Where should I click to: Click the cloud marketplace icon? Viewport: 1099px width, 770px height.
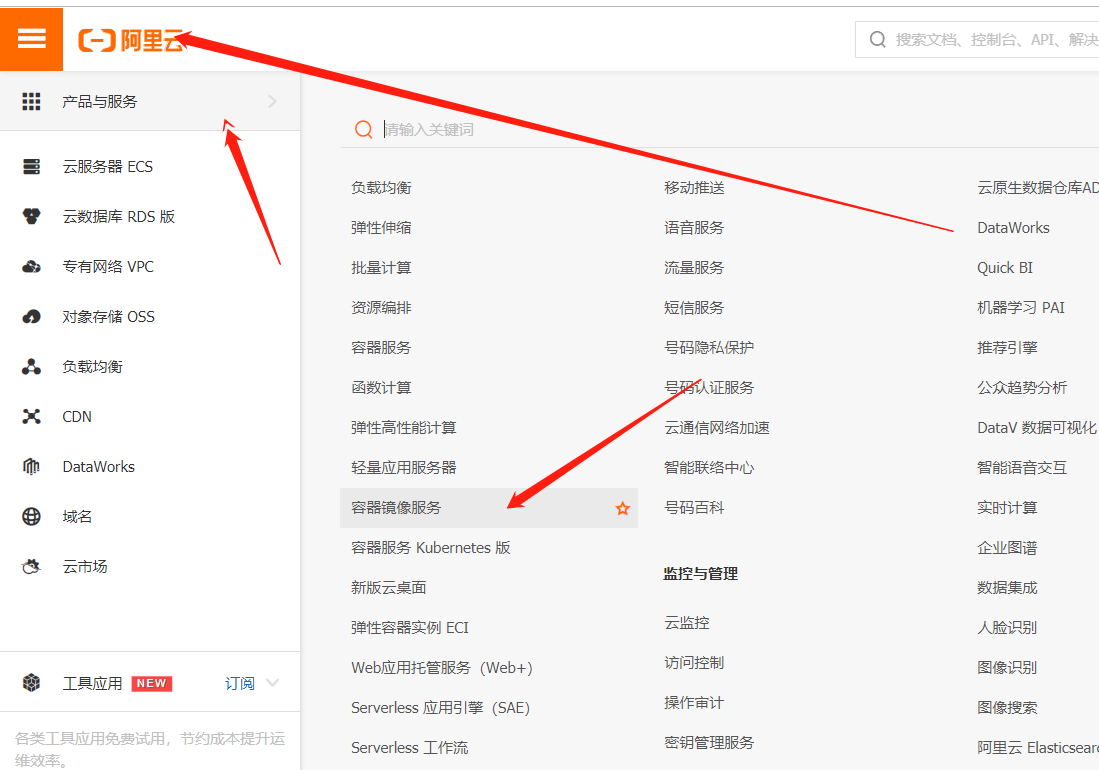click(x=32, y=567)
